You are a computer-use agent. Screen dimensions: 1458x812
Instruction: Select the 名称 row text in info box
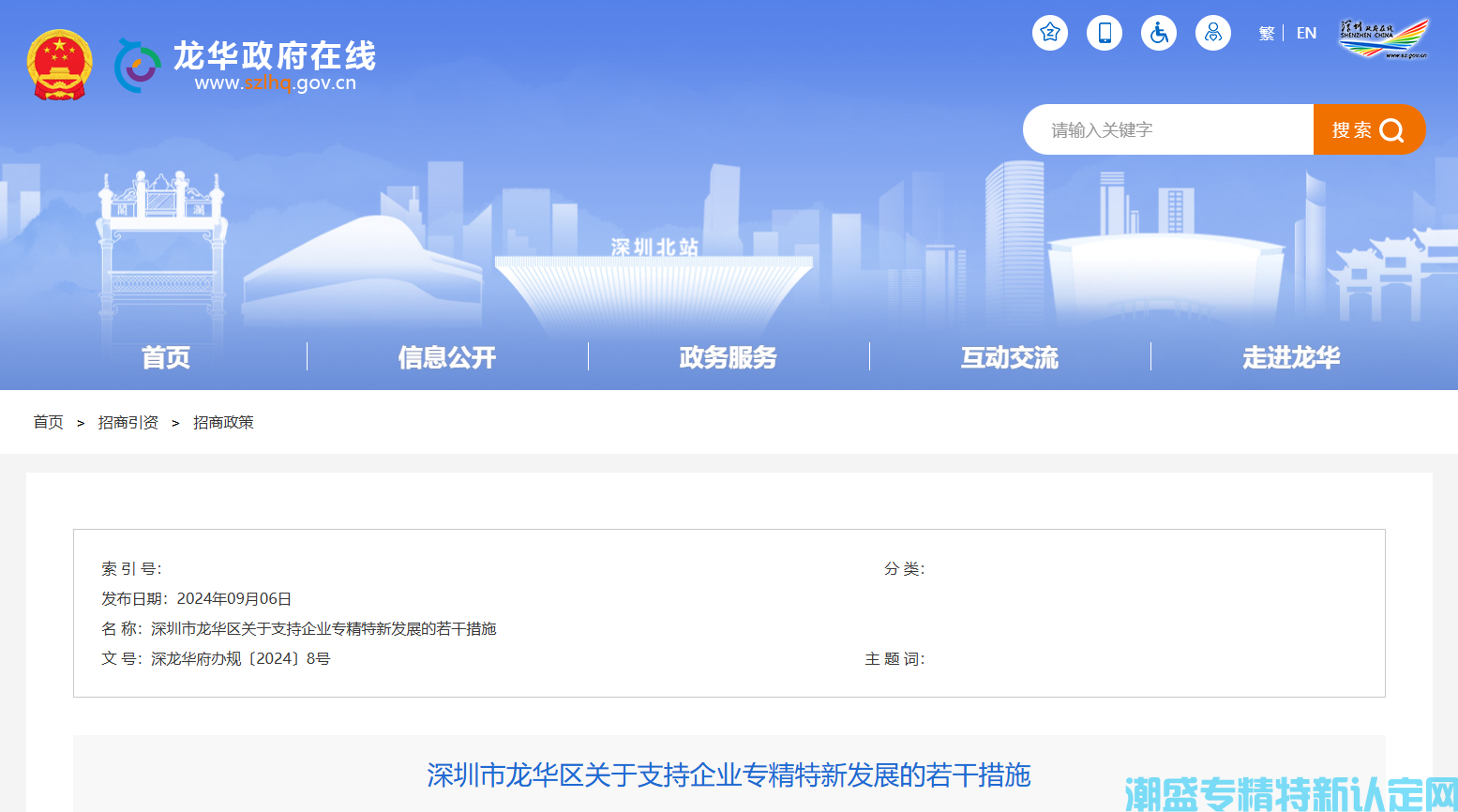pos(299,628)
